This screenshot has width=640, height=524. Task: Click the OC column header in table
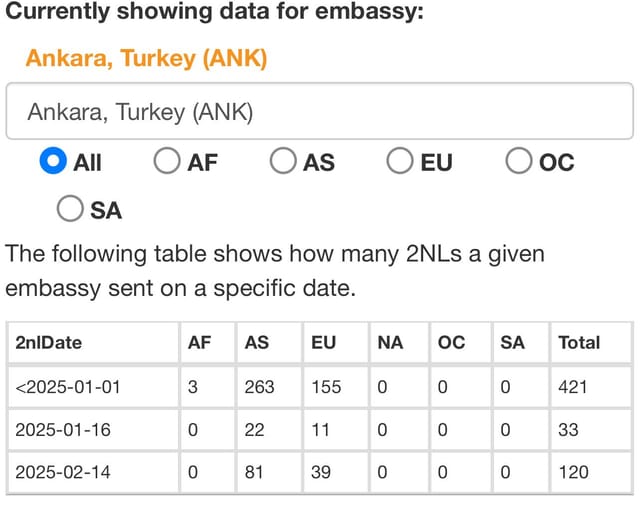tap(461, 343)
